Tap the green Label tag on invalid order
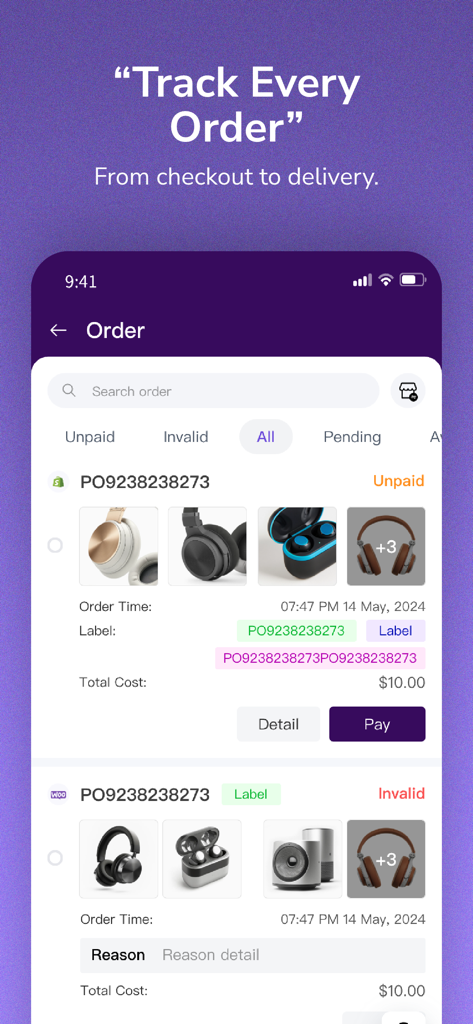The width and height of the screenshot is (473, 1024). 251,794
